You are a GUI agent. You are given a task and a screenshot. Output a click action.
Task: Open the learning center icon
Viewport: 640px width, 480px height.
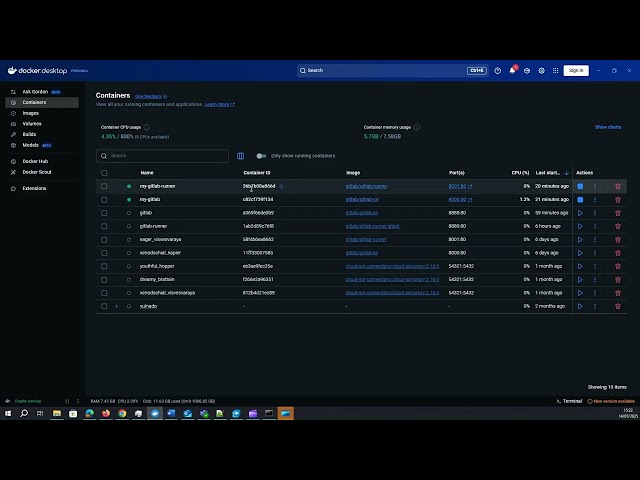tap(527, 71)
